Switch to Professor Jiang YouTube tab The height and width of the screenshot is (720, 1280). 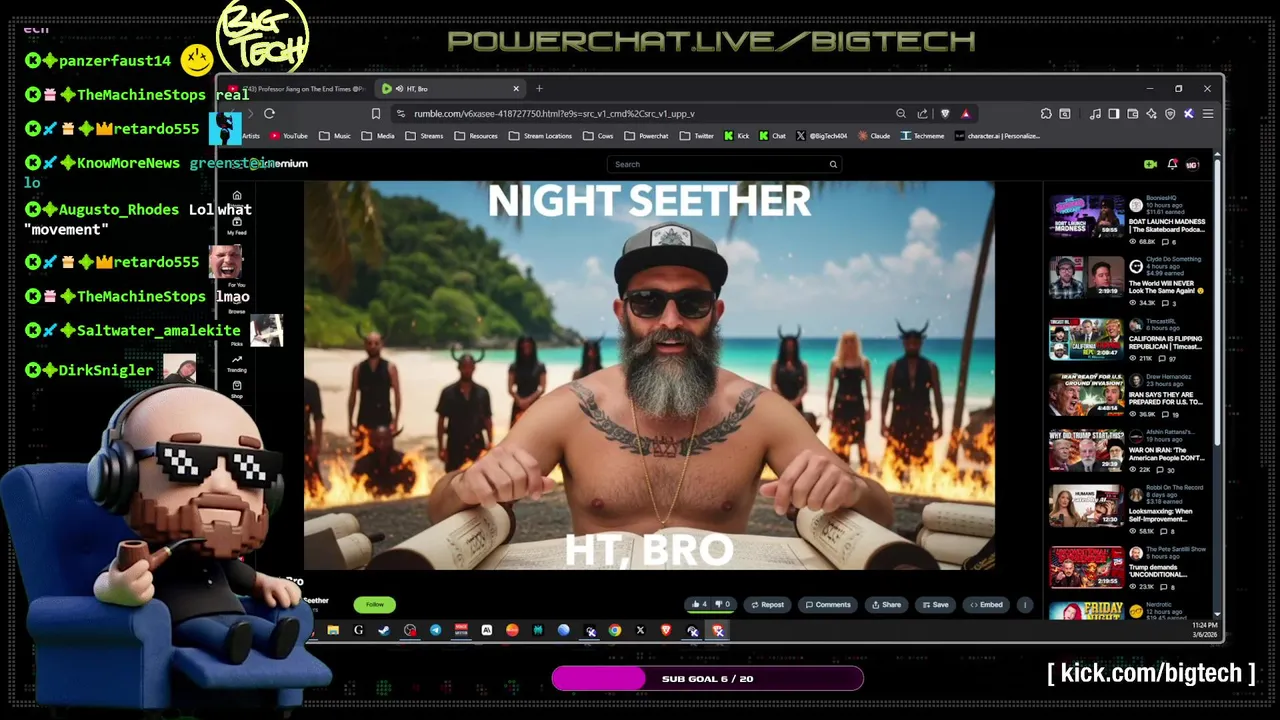pyautogui.click(x=302, y=89)
